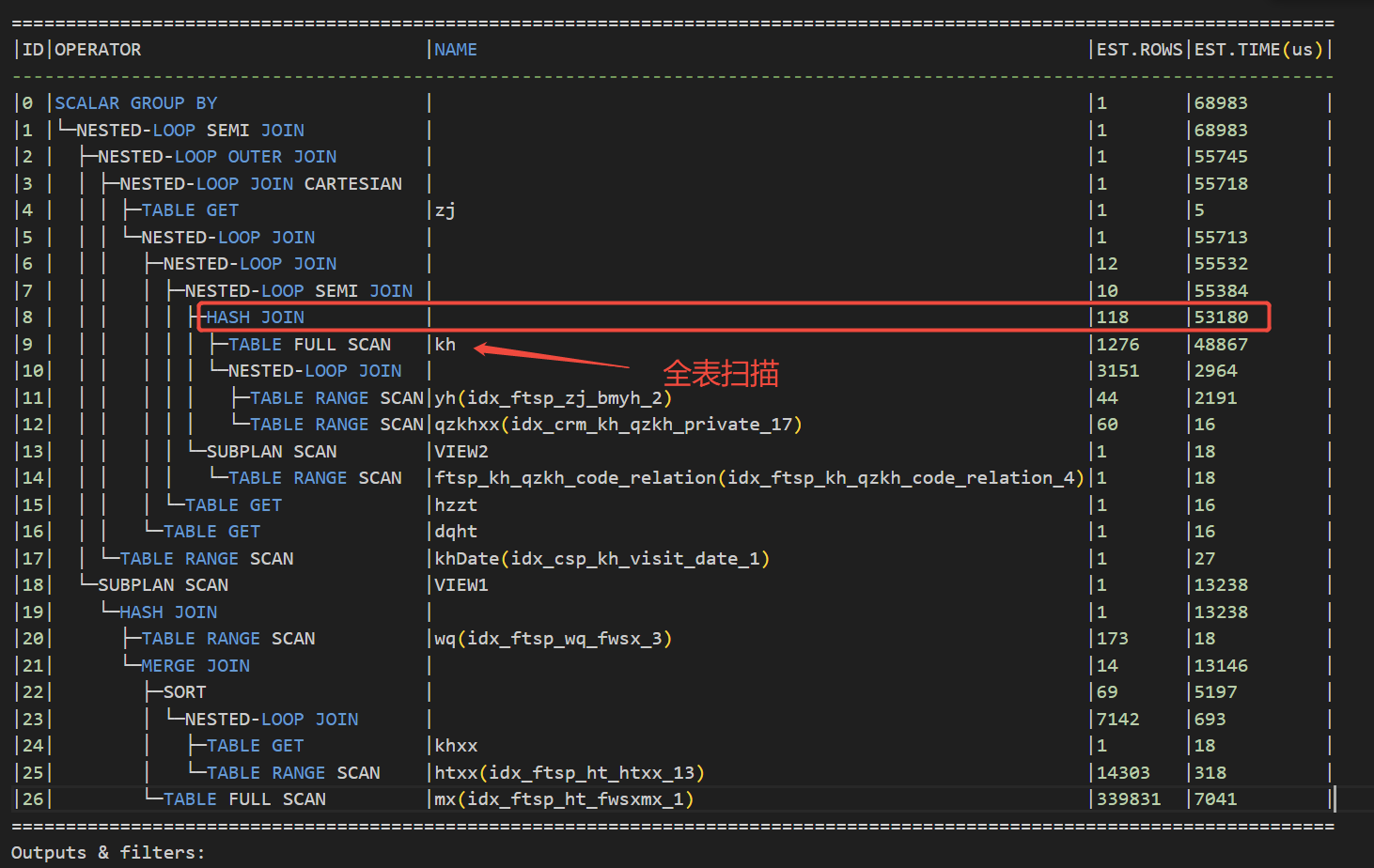This screenshot has width=1374, height=868.
Task: Click mx(idx_ftsp_ht_fwsxmx_1) name
Action: [564, 799]
